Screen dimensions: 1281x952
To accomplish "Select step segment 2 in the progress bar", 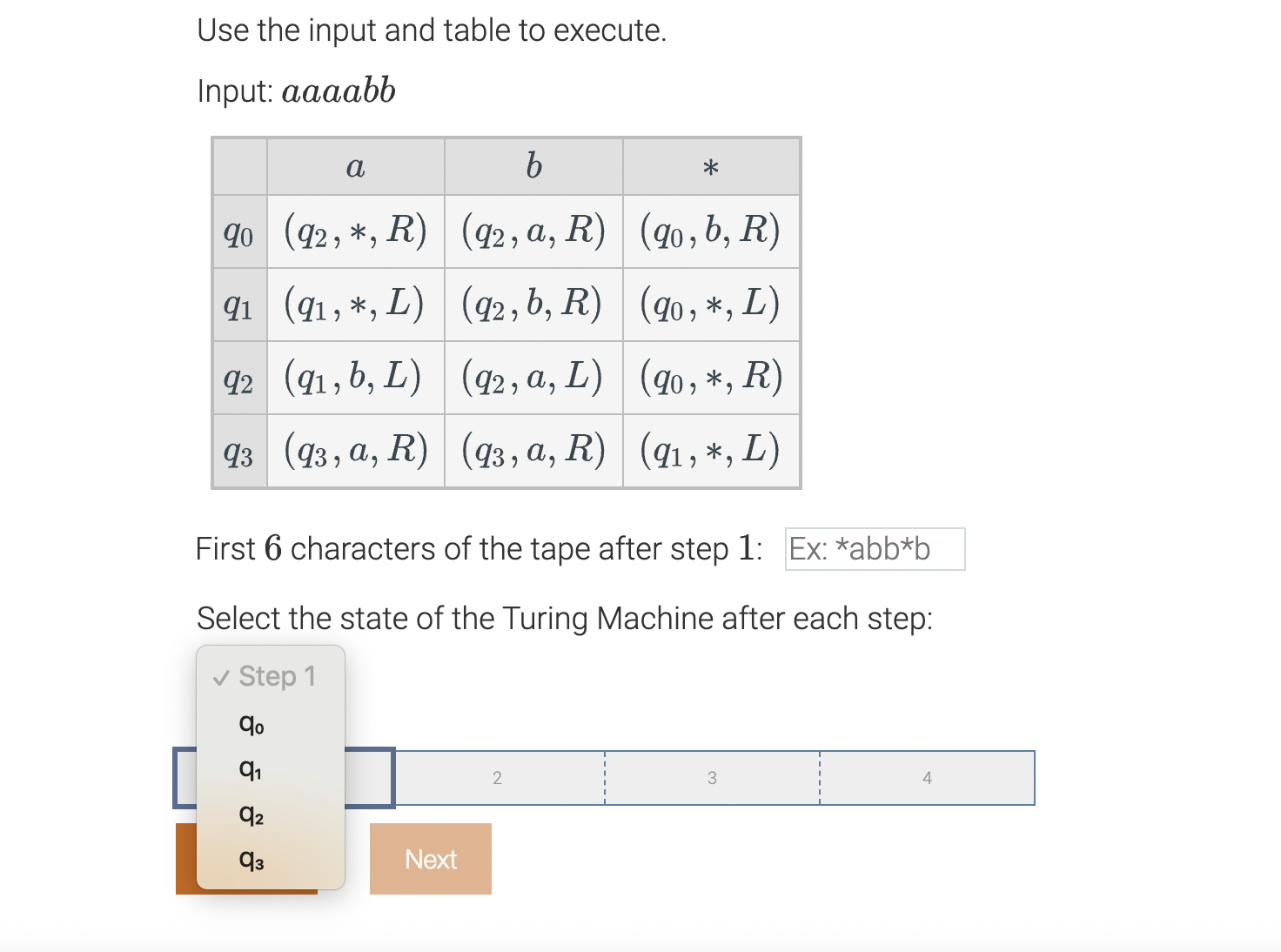I will coord(498,778).
